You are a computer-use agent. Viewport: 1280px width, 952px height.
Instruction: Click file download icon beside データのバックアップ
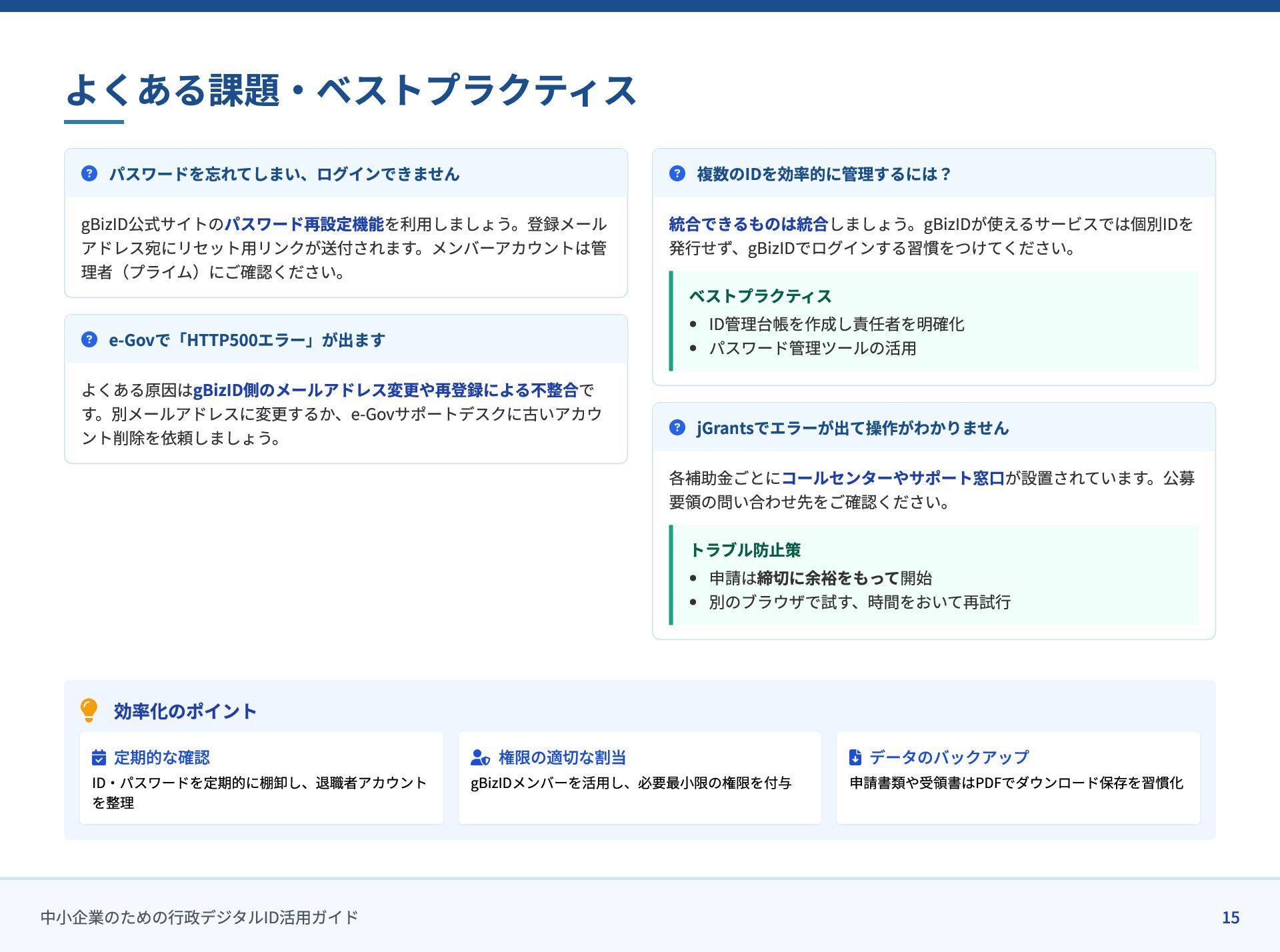point(855,757)
